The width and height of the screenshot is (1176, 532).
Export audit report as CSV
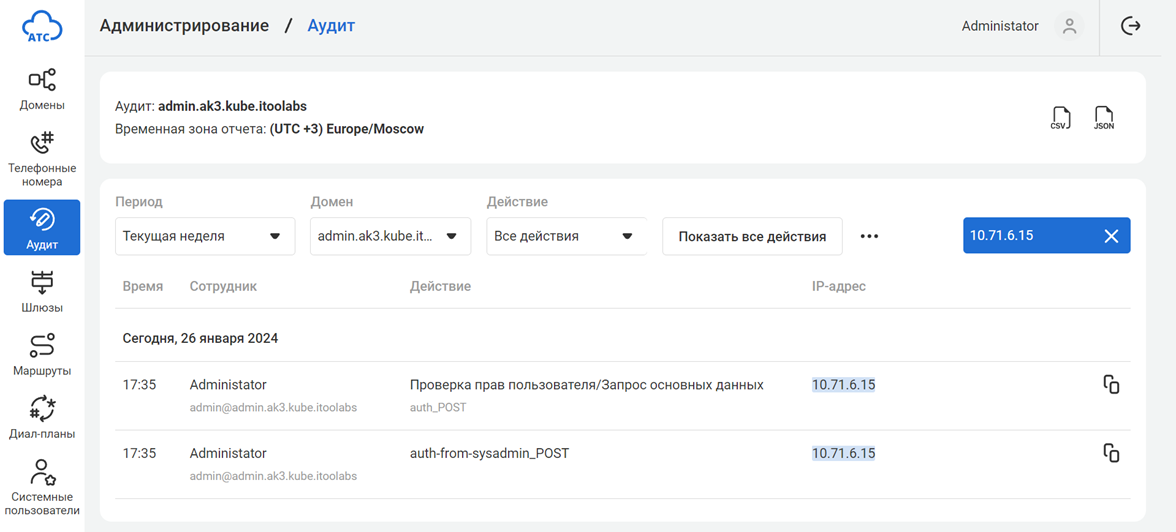[1060, 118]
